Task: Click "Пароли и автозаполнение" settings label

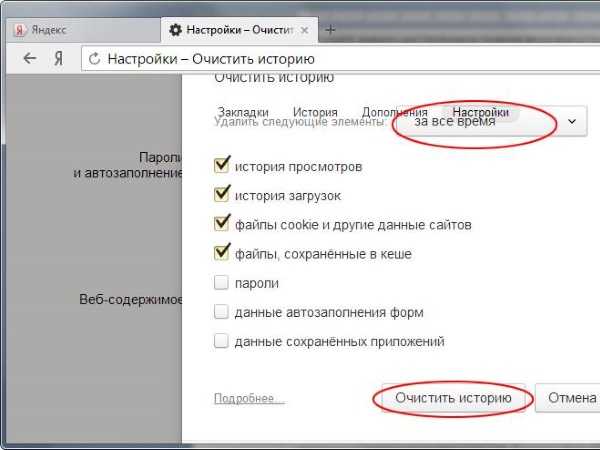Action: pos(129,165)
